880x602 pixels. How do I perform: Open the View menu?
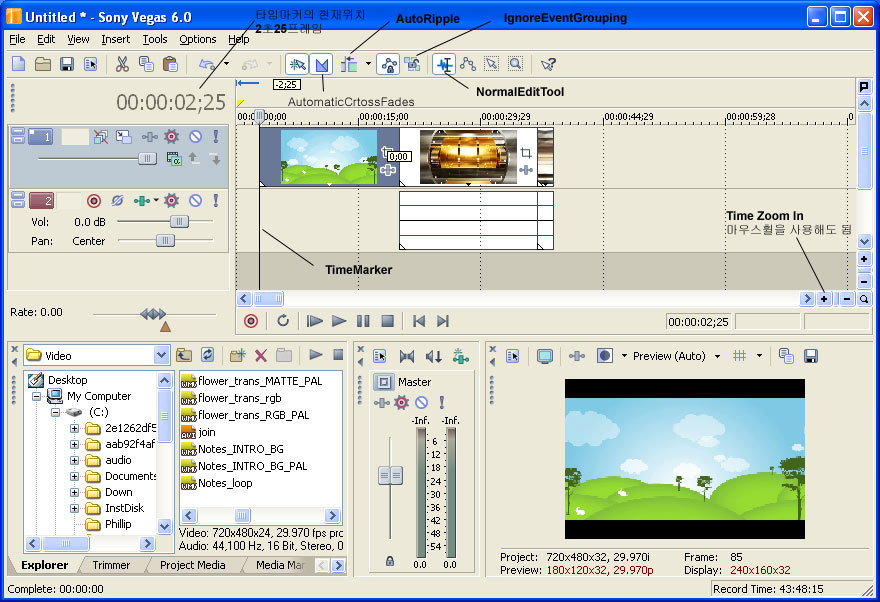click(78, 39)
